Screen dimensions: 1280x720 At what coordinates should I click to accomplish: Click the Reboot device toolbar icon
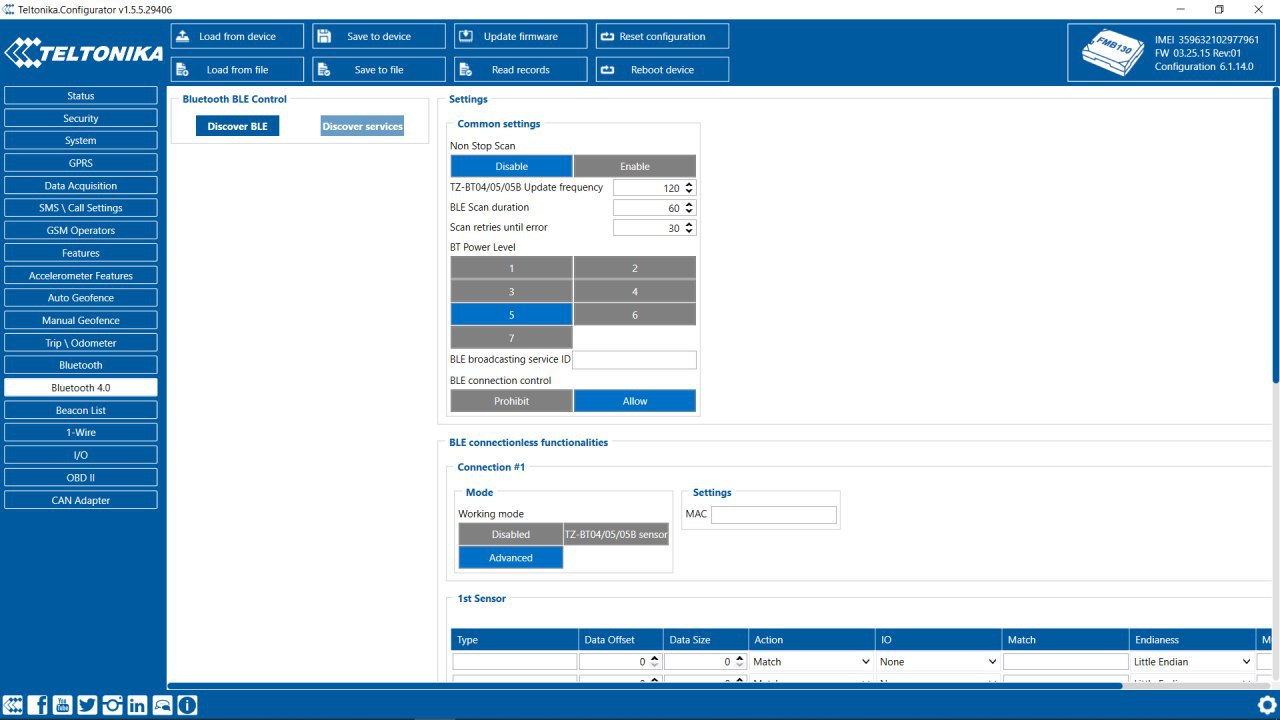(x=607, y=70)
